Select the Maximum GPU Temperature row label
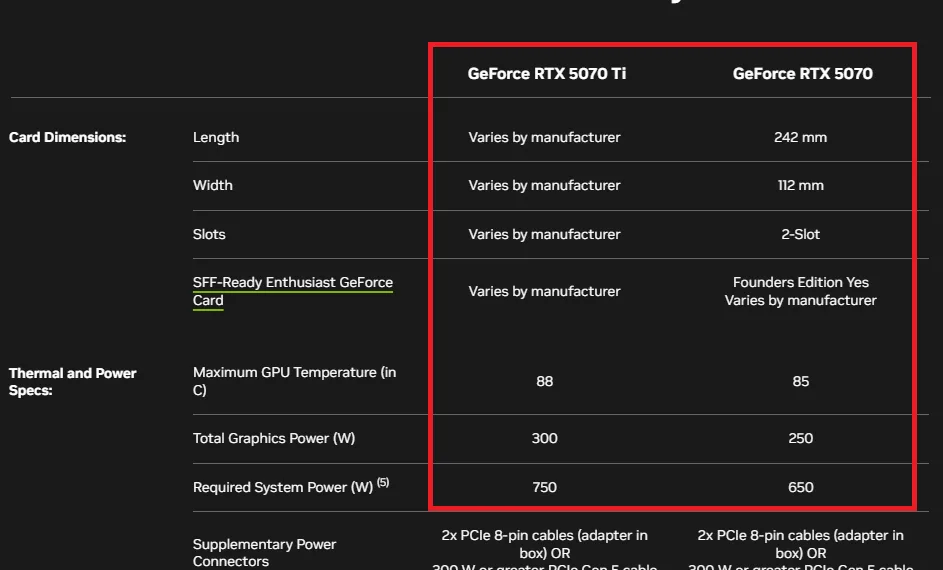Viewport: 943px width, 570px height. tap(294, 381)
